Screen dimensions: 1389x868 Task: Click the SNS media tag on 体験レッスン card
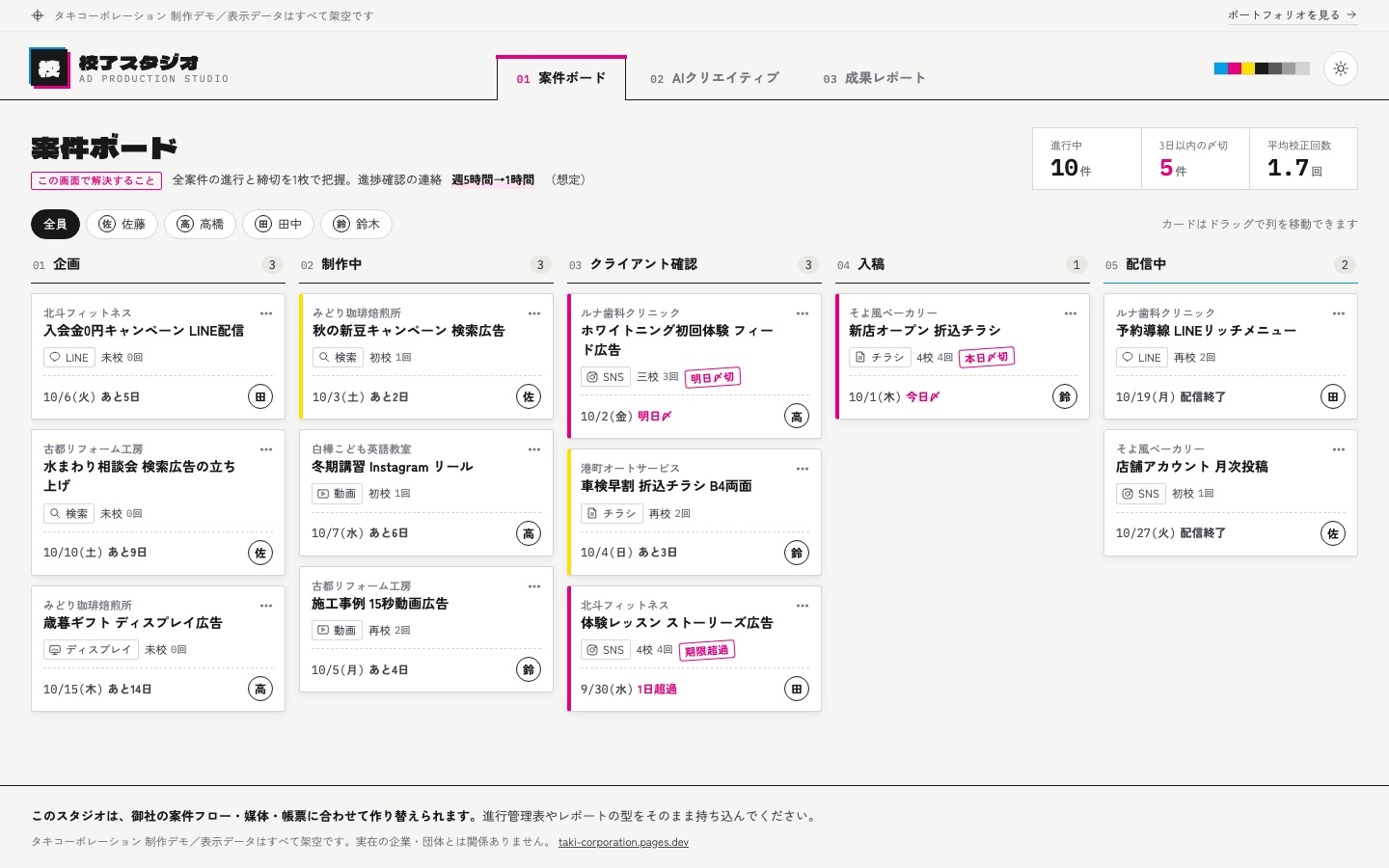606,650
